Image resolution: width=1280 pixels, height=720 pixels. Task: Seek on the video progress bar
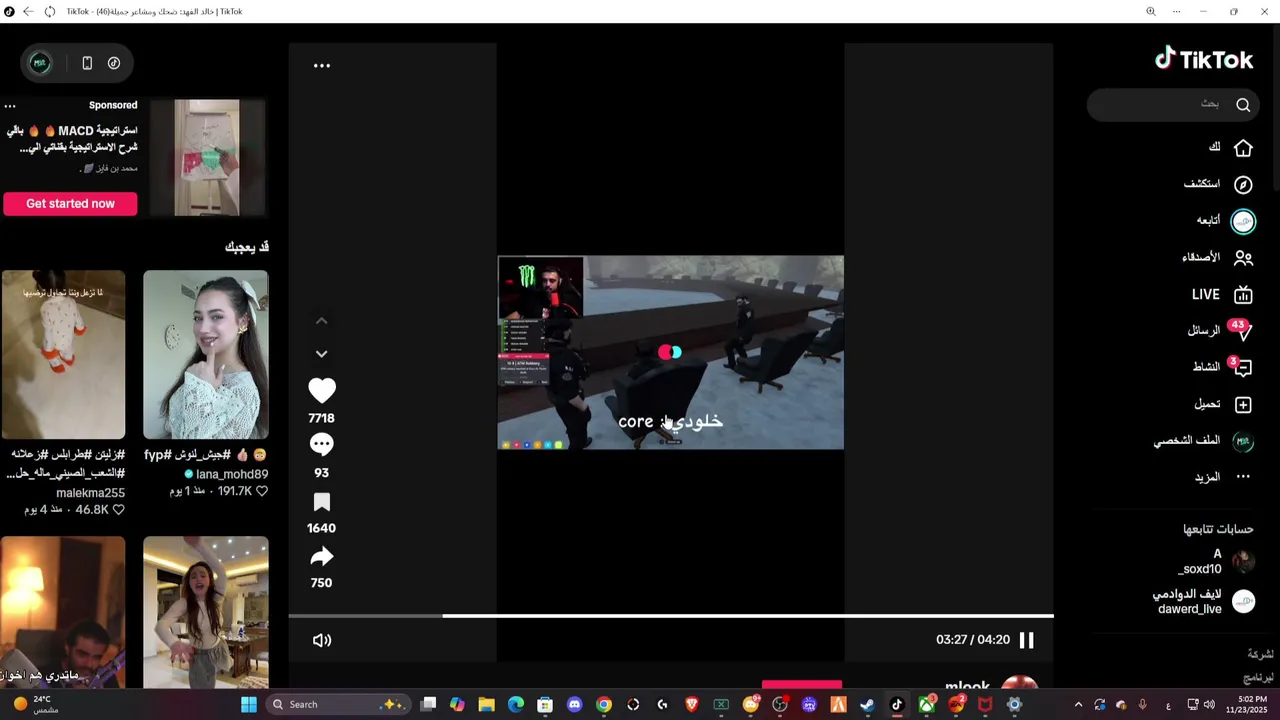(x=671, y=616)
